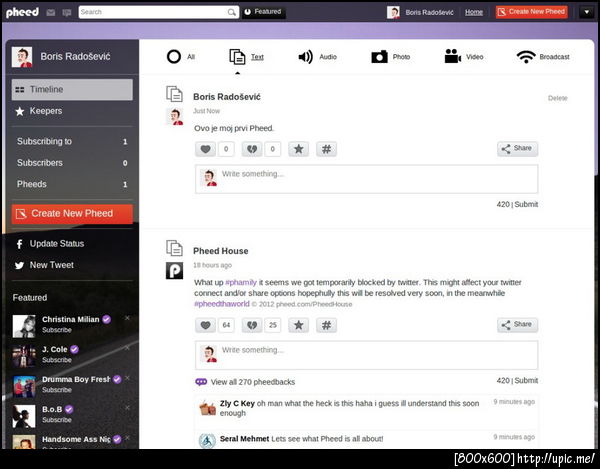Submit comment on Pheed House post
Image resolution: width=600 pixels, height=469 pixels.
[x=526, y=380]
